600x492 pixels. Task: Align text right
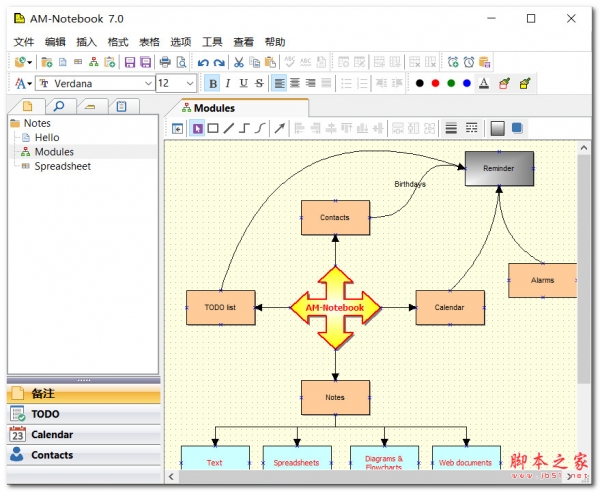click(x=310, y=83)
